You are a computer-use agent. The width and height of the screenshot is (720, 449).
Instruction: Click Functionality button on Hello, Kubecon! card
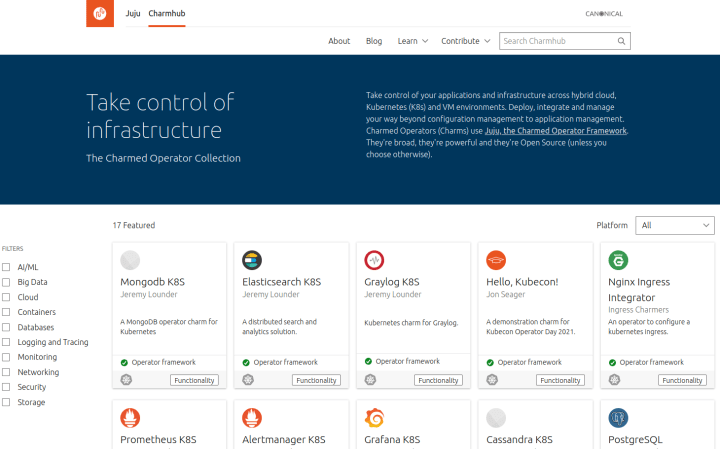[560, 380]
